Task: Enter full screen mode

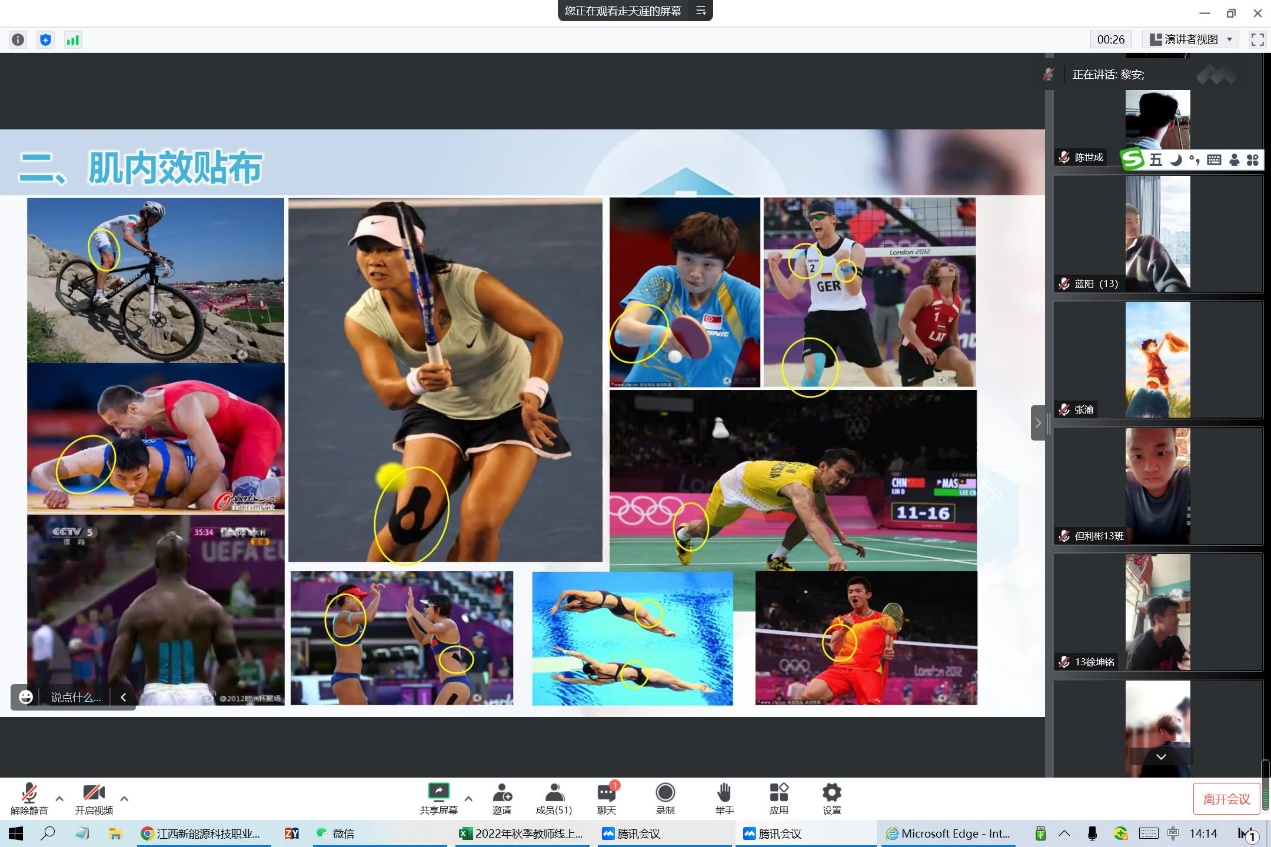Action: pos(1258,40)
